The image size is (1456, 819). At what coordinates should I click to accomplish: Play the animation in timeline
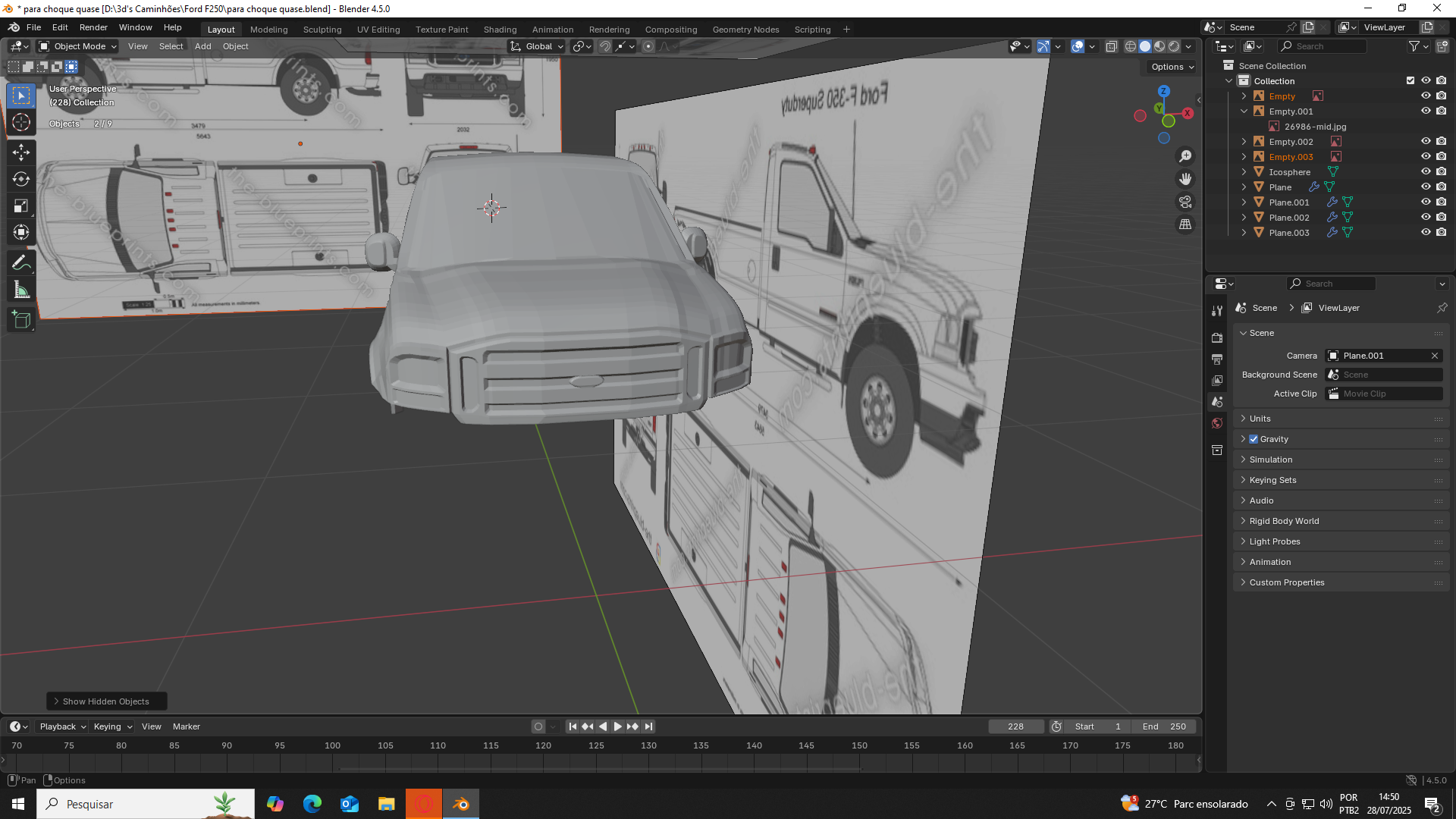pyautogui.click(x=617, y=726)
